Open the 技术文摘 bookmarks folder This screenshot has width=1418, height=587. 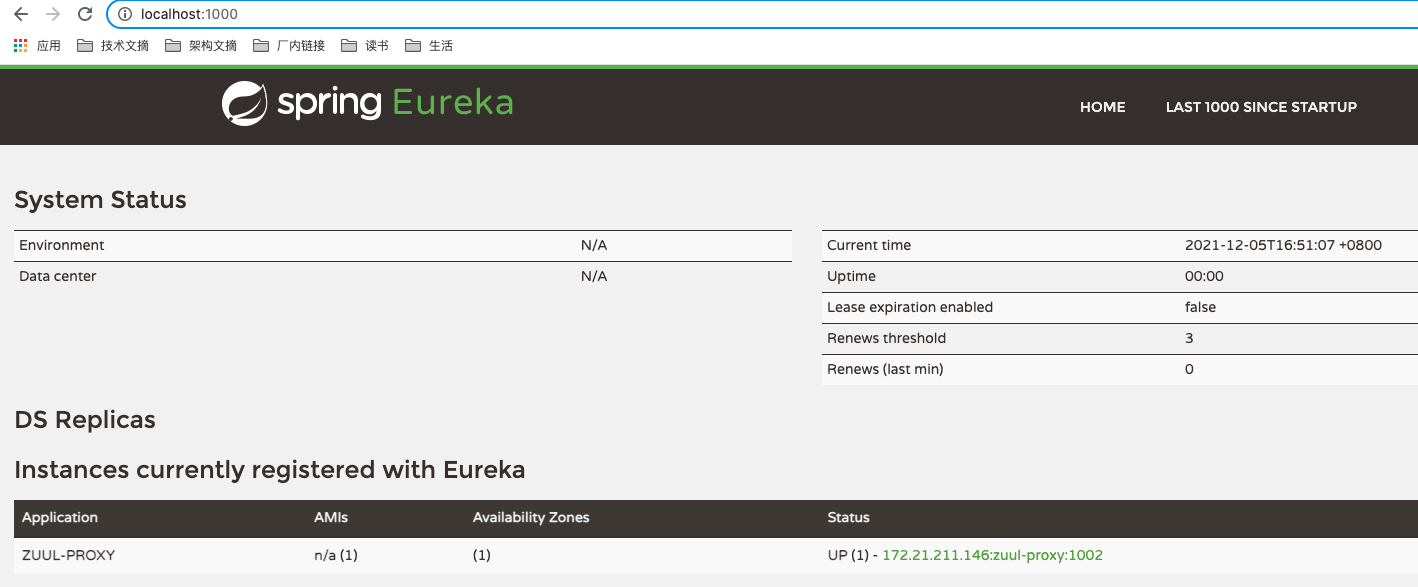pyautogui.click(x=113, y=46)
